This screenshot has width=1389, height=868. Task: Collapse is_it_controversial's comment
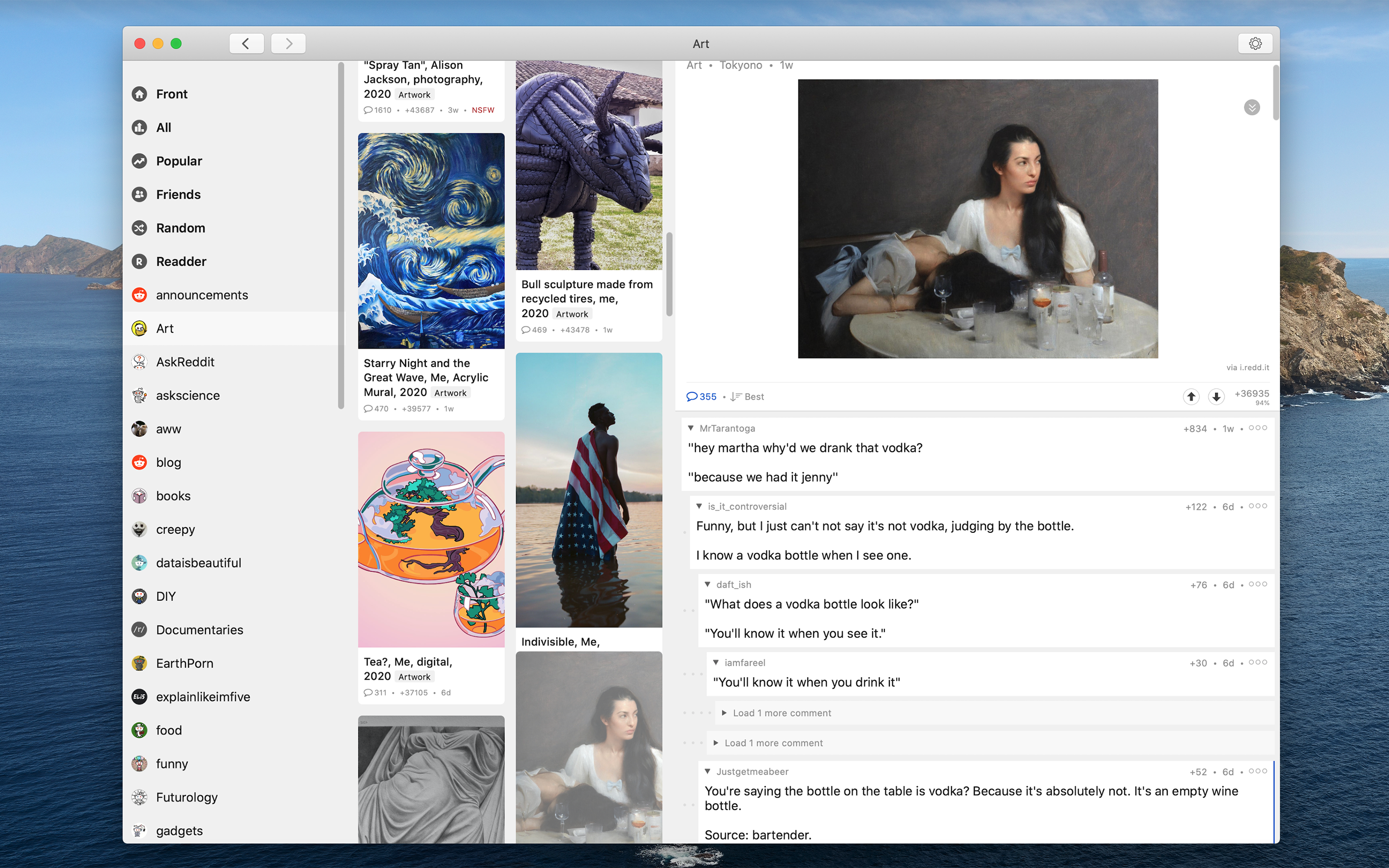699,506
